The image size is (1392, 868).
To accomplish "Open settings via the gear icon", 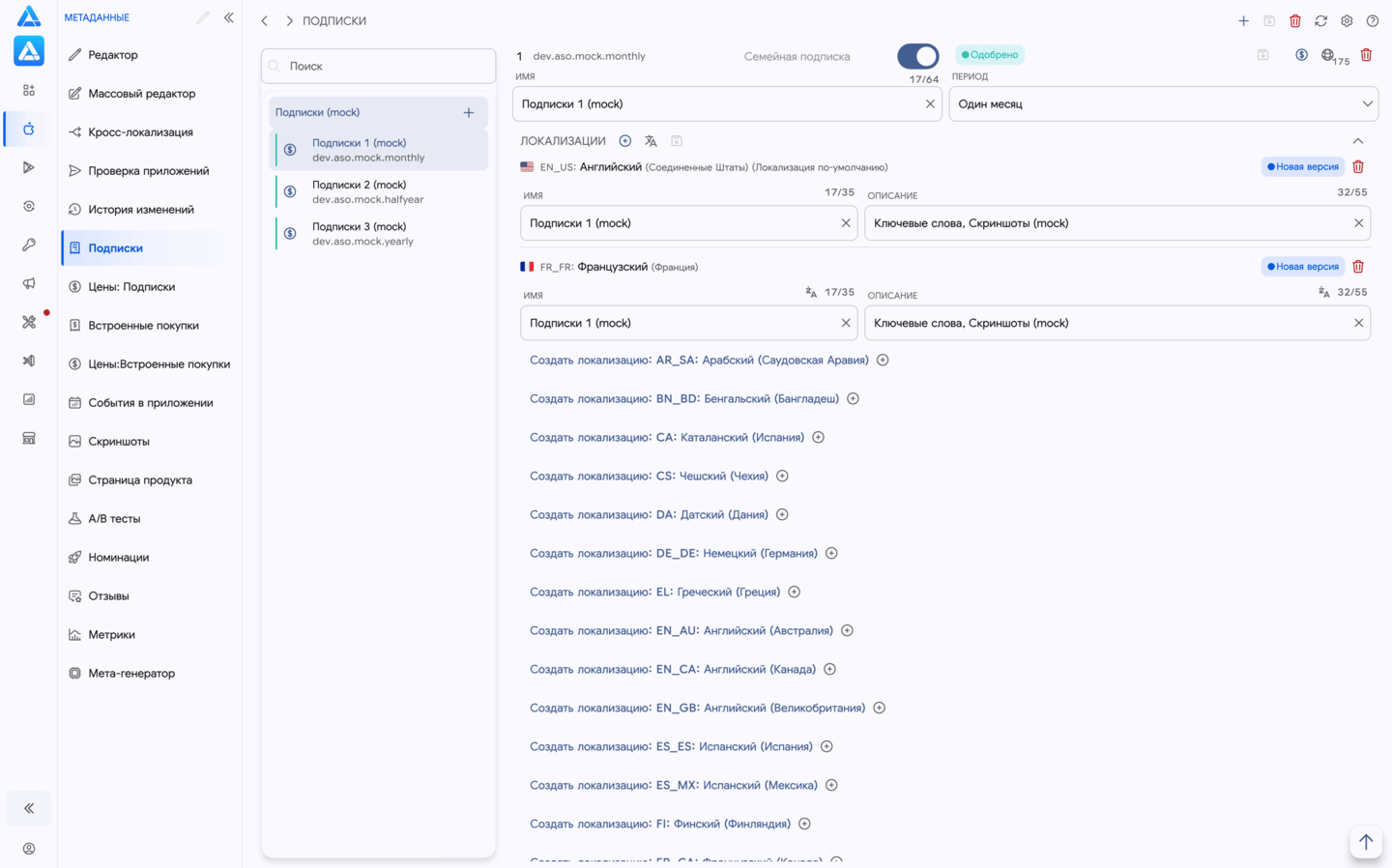I will tap(1347, 21).
